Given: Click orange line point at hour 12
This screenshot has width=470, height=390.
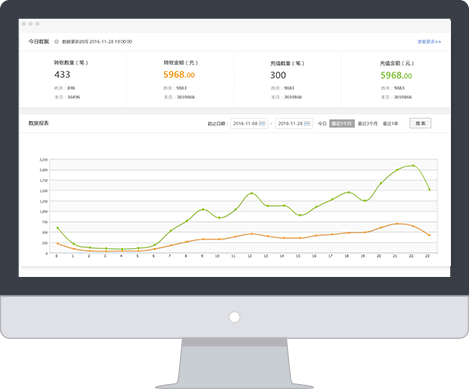Looking at the screenshot, I should point(252,234).
